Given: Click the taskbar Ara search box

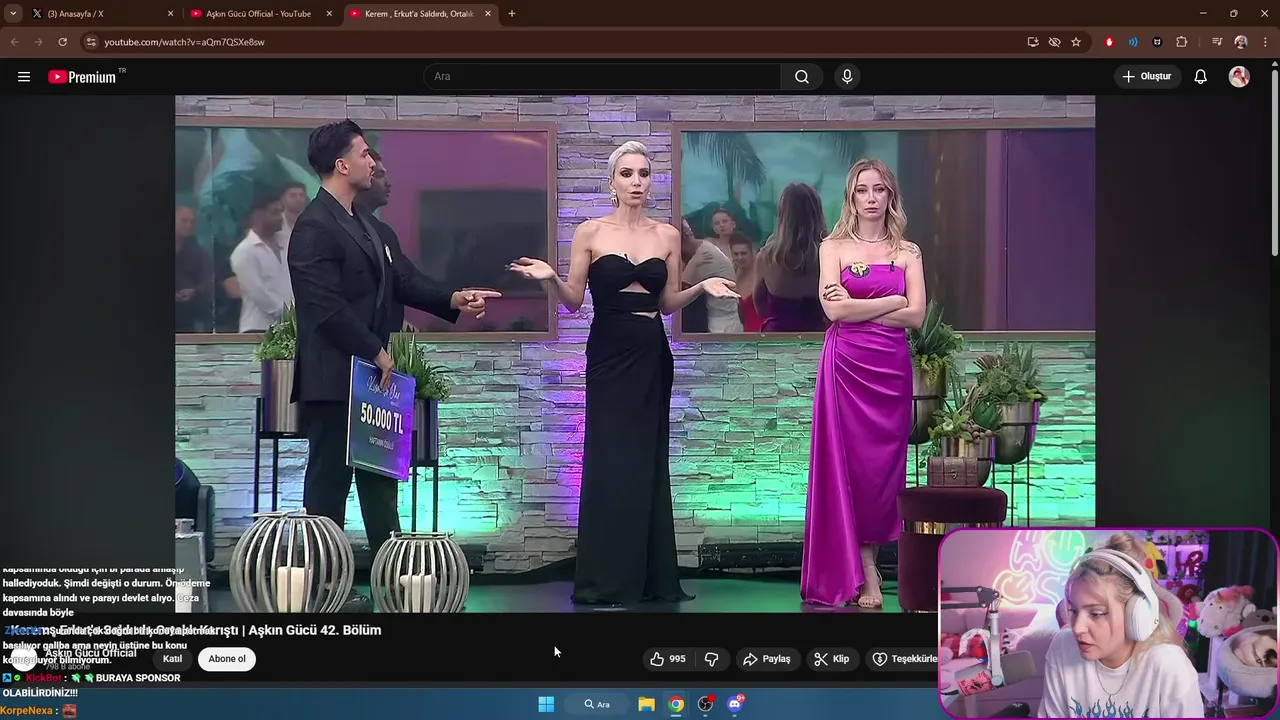Looking at the screenshot, I should [x=597, y=704].
